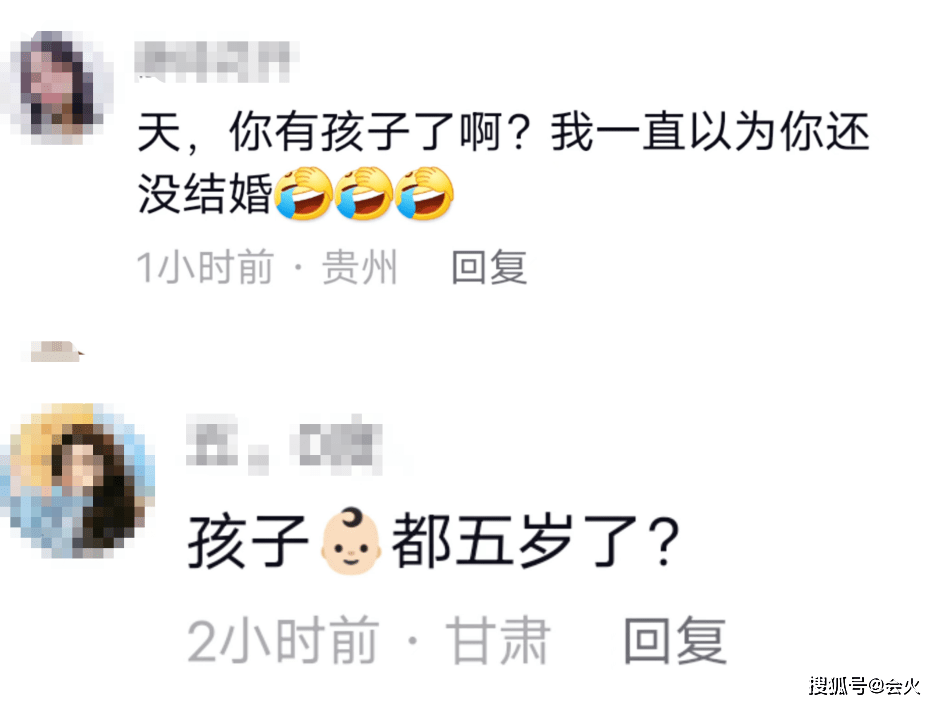
Task: Select the 贵州 location label
Action: point(359,267)
